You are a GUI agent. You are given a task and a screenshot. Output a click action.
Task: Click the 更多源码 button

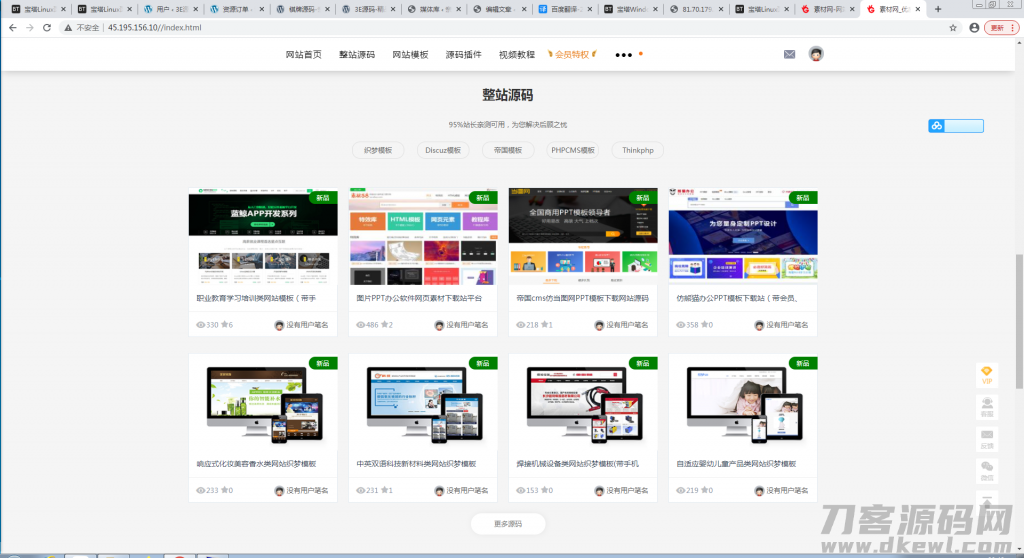coord(508,524)
